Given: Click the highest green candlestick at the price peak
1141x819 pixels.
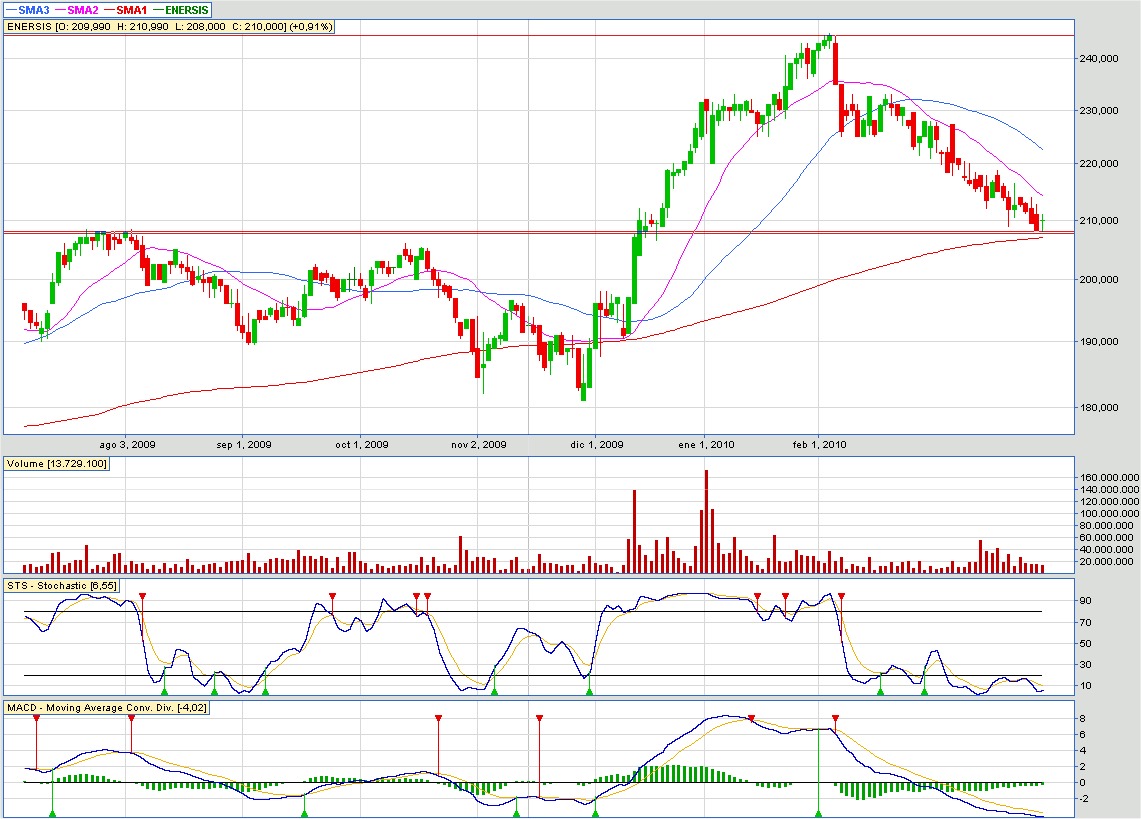Looking at the screenshot, I should pyautogui.click(x=828, y=40).
